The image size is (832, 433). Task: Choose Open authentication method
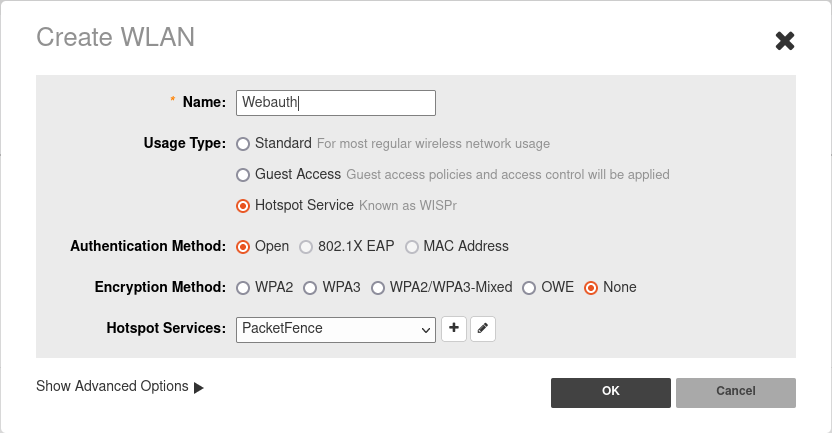[x=243, y=247]
